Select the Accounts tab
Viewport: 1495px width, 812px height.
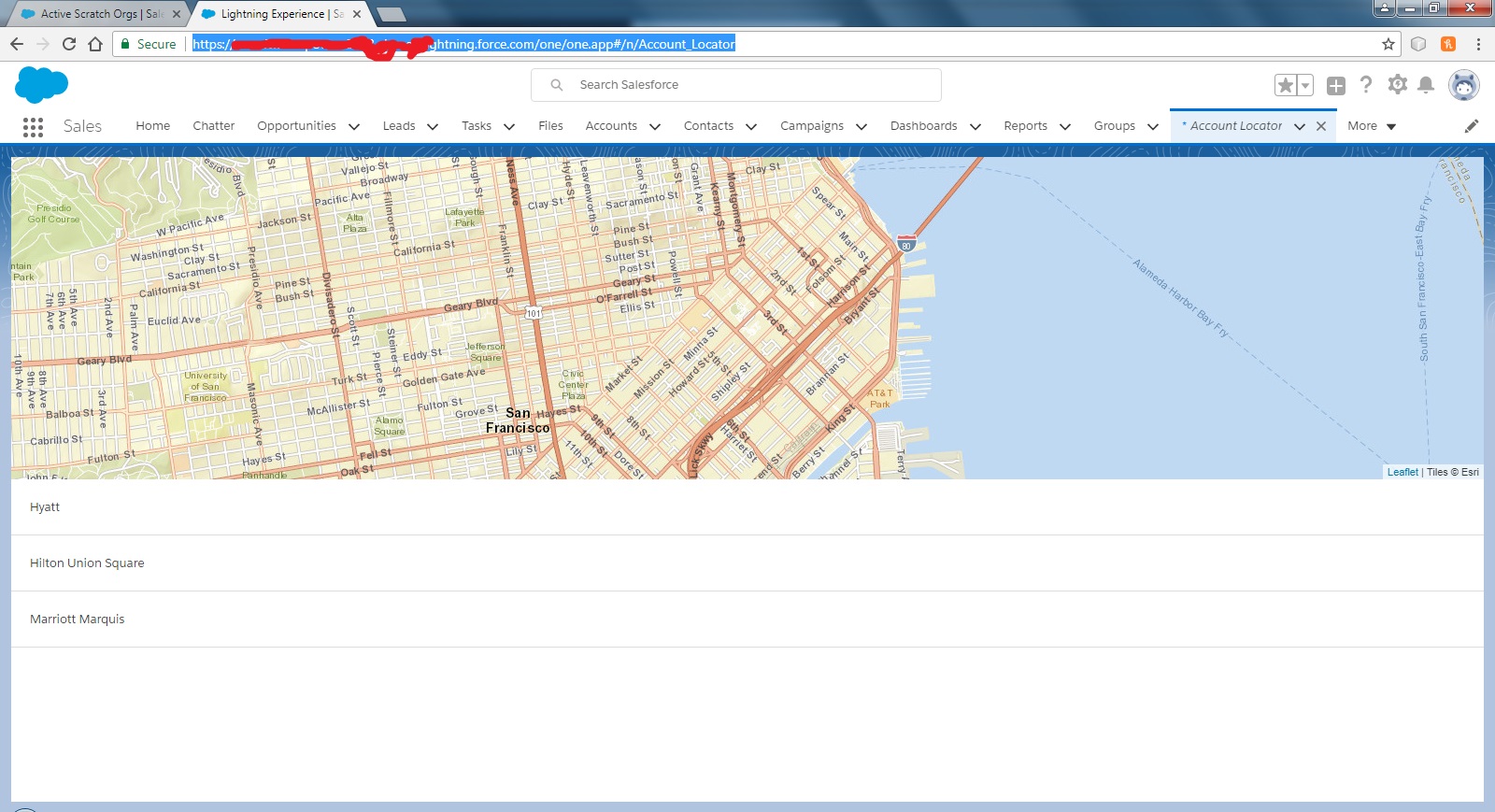[x=611, y=126]
